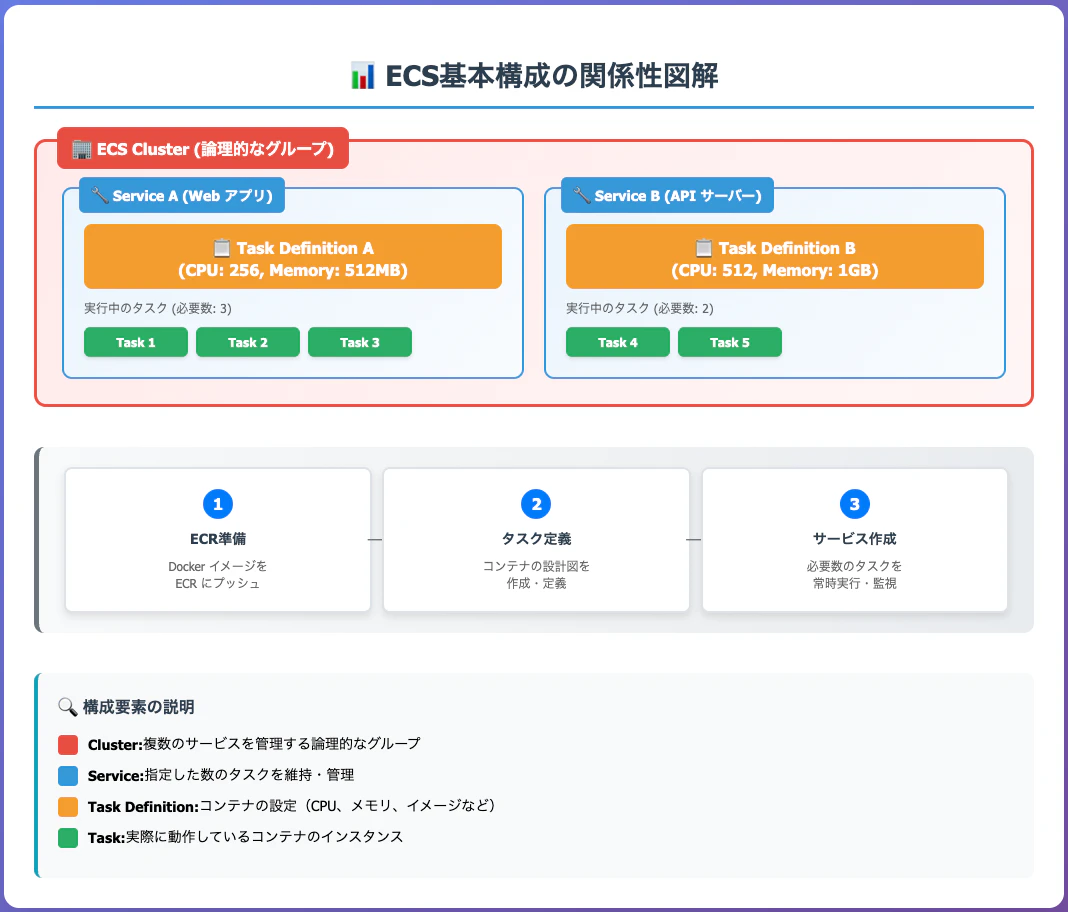Screen dimensions: 1068x912
Task: Click step number 1 circle
Action: tap(218, 504)
